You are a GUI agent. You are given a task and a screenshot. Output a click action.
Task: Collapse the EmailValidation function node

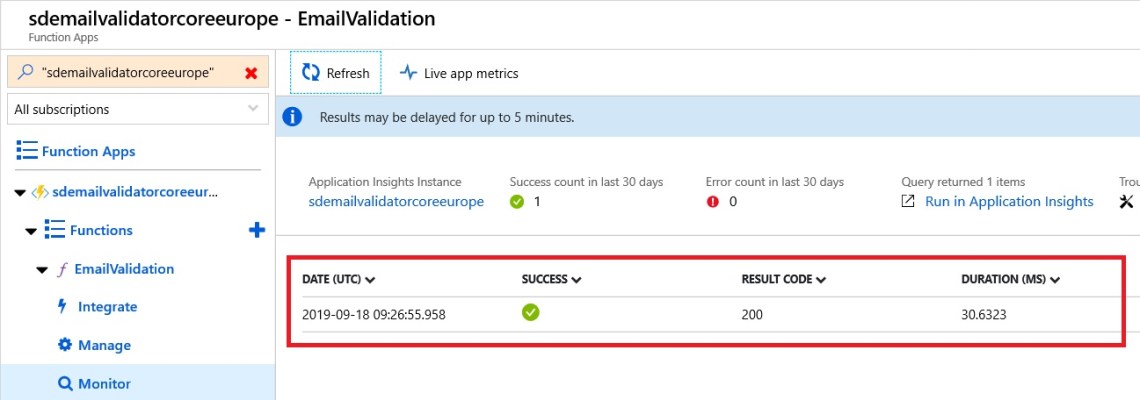pos(42,270)
